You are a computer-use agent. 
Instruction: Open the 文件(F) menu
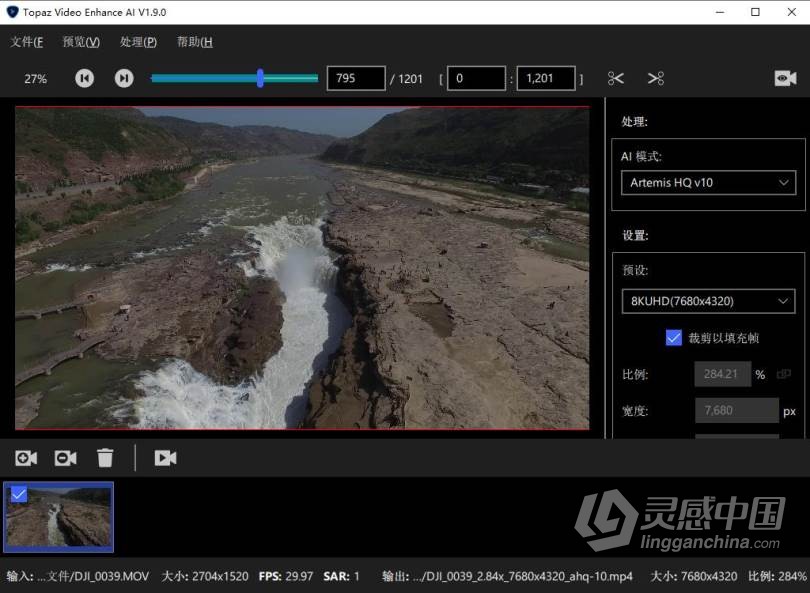tap(27, 42)
